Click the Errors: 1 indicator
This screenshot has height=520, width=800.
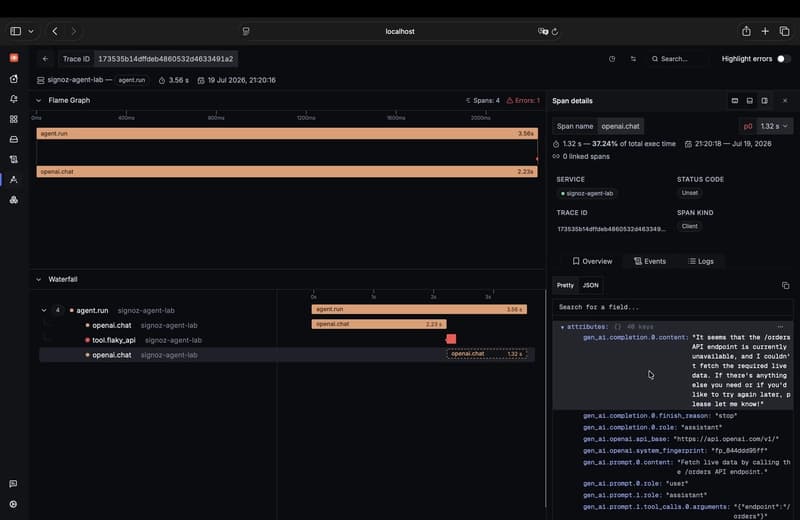(523, 101)
